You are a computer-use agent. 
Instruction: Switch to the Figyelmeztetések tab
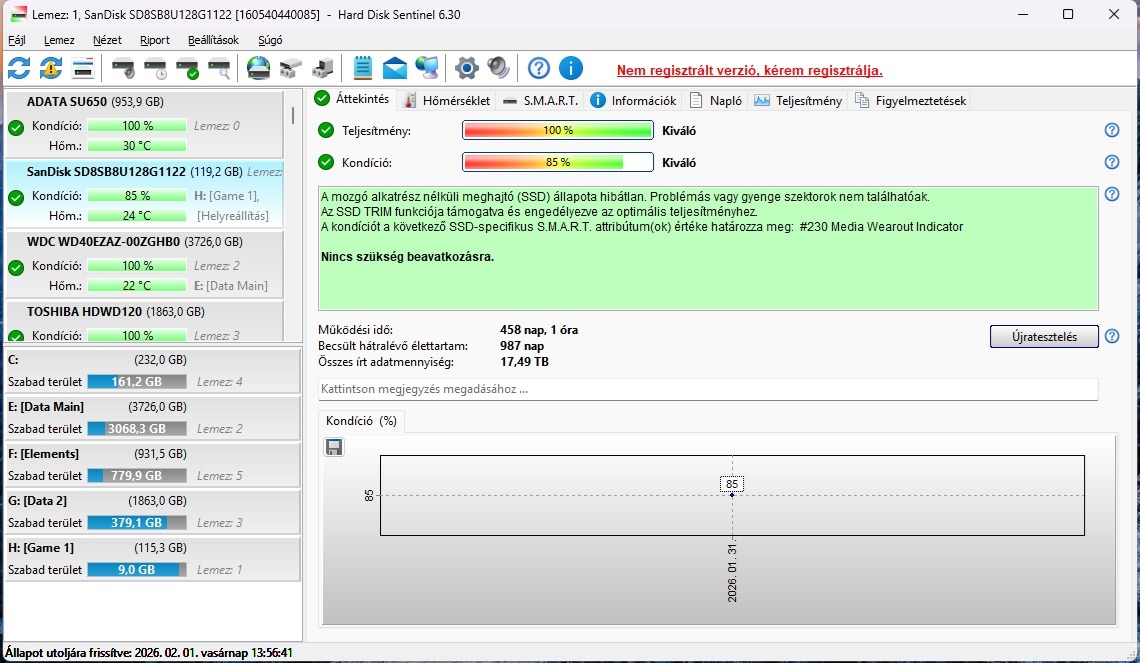910,100
